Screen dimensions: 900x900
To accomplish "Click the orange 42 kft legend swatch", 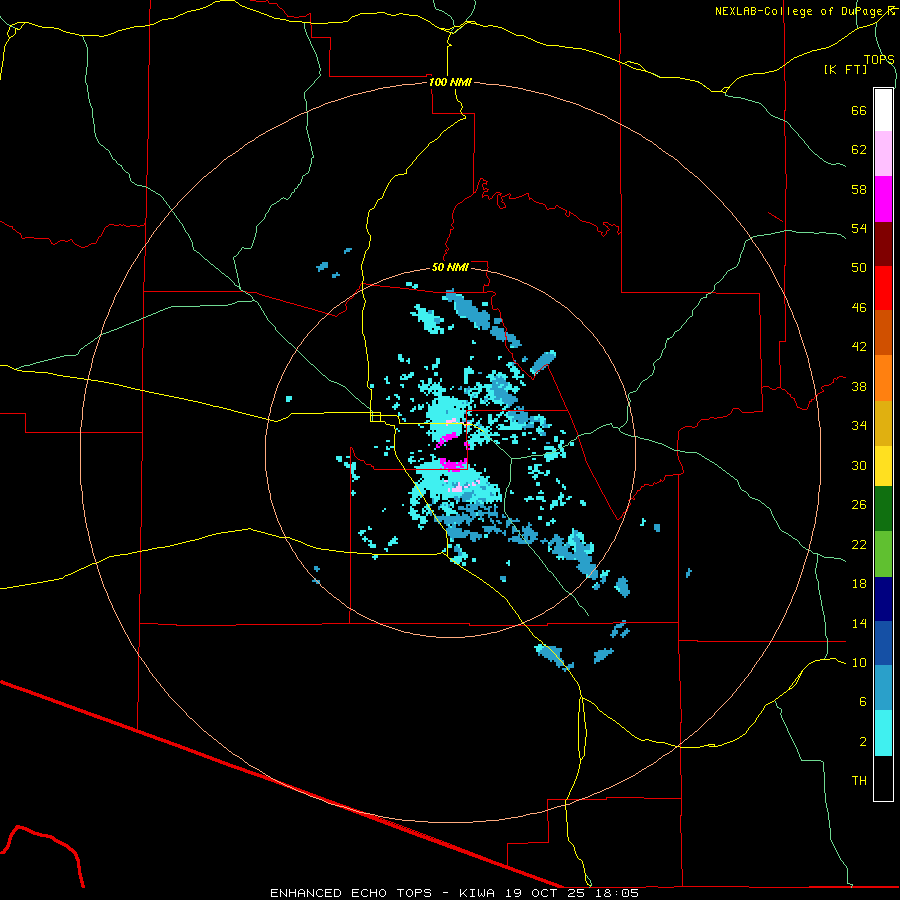I will coord(883,377).
